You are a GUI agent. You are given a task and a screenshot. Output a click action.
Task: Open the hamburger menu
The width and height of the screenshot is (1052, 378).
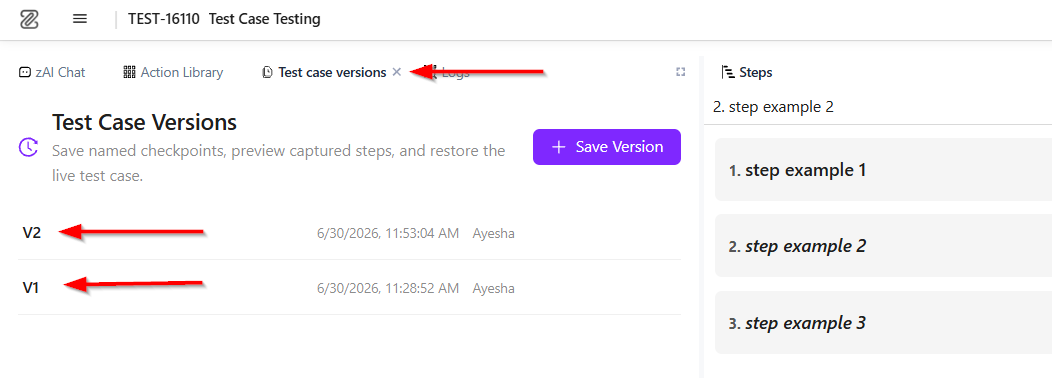click(x=80, y=19)
